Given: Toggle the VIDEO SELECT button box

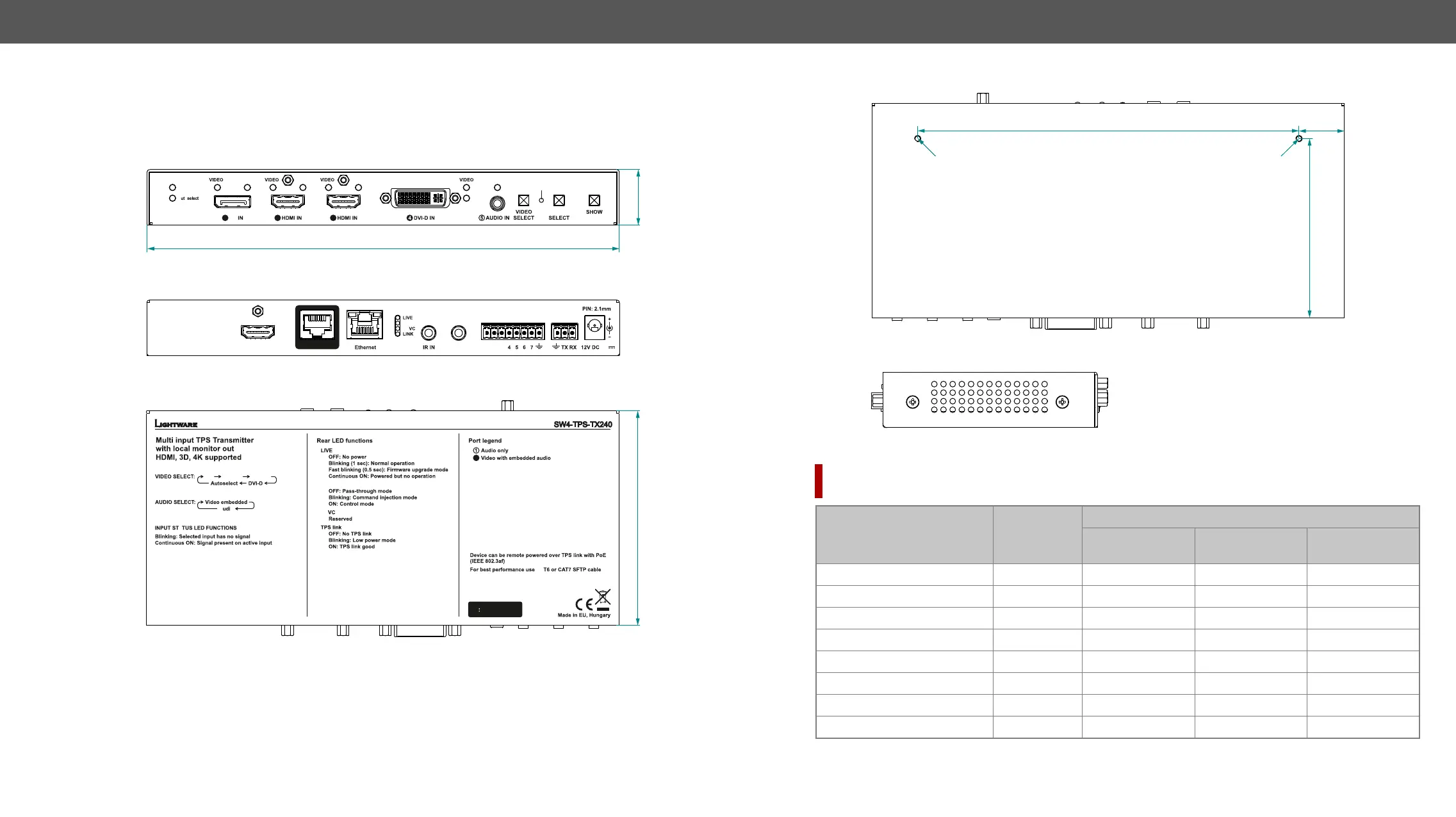Looking at the screenshot, I should point(523,200).
